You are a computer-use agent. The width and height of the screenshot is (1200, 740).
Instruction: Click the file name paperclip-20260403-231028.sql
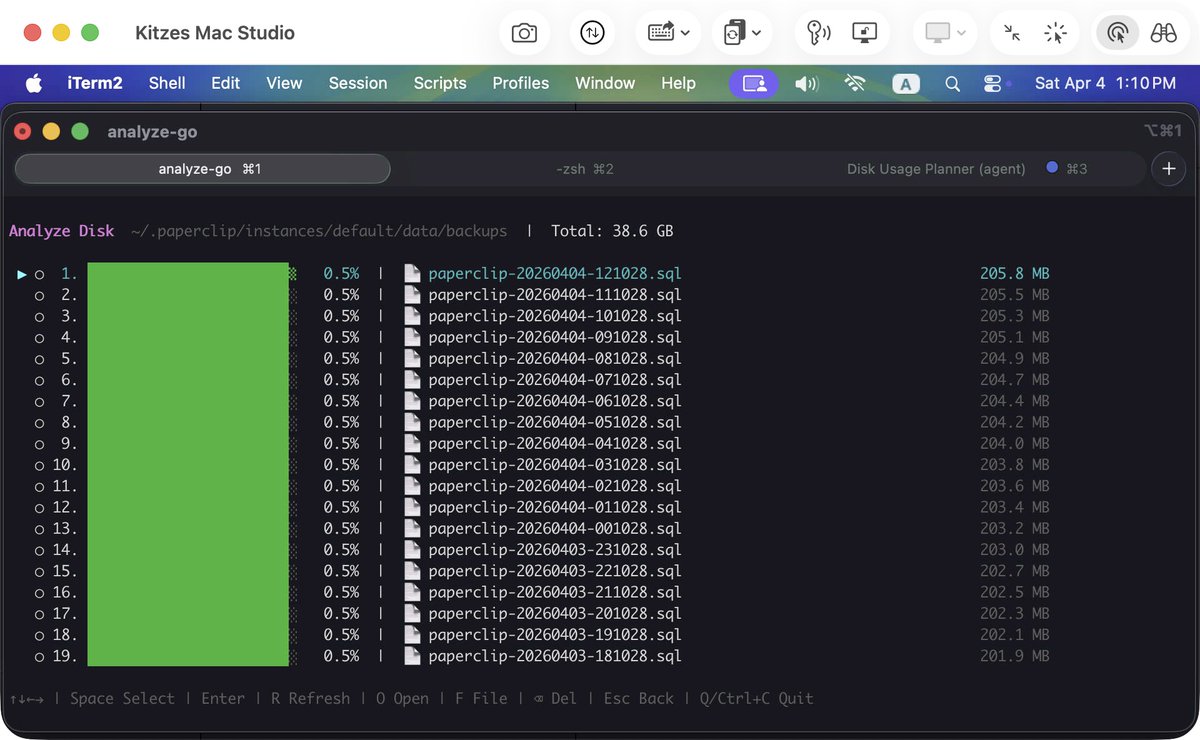pyautogui.click(x=555, y=550)
